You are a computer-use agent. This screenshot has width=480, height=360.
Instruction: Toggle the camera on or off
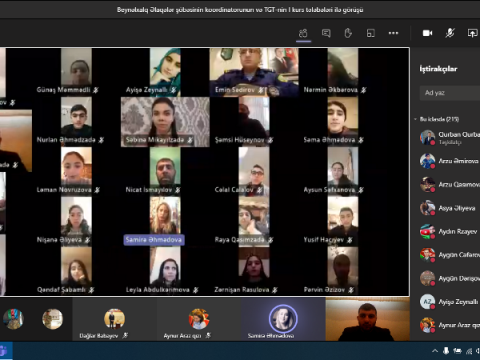pyautogui.click(x=428, y=33)
